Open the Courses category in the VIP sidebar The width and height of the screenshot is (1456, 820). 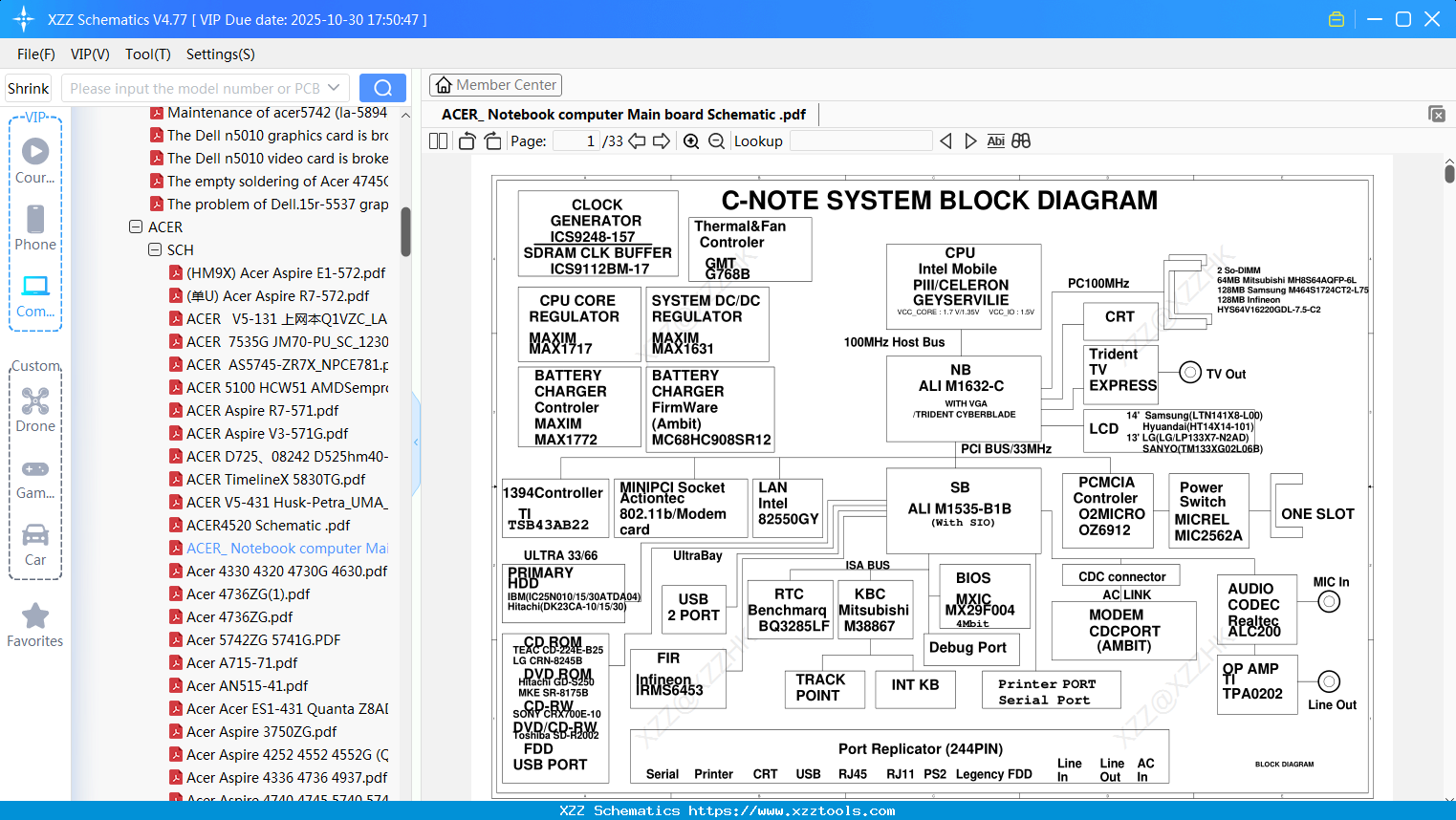pyautogui.click(x=35, y=161)
